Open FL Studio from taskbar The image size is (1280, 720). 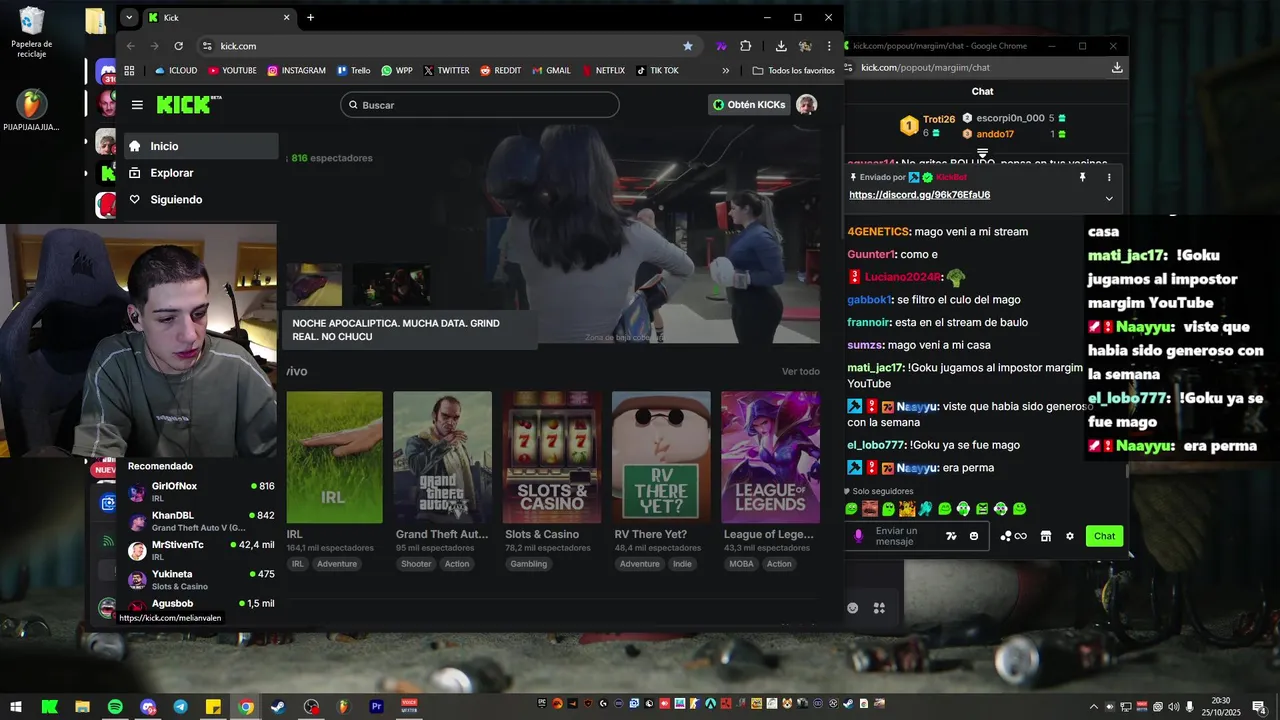click(x=344, y=707)
